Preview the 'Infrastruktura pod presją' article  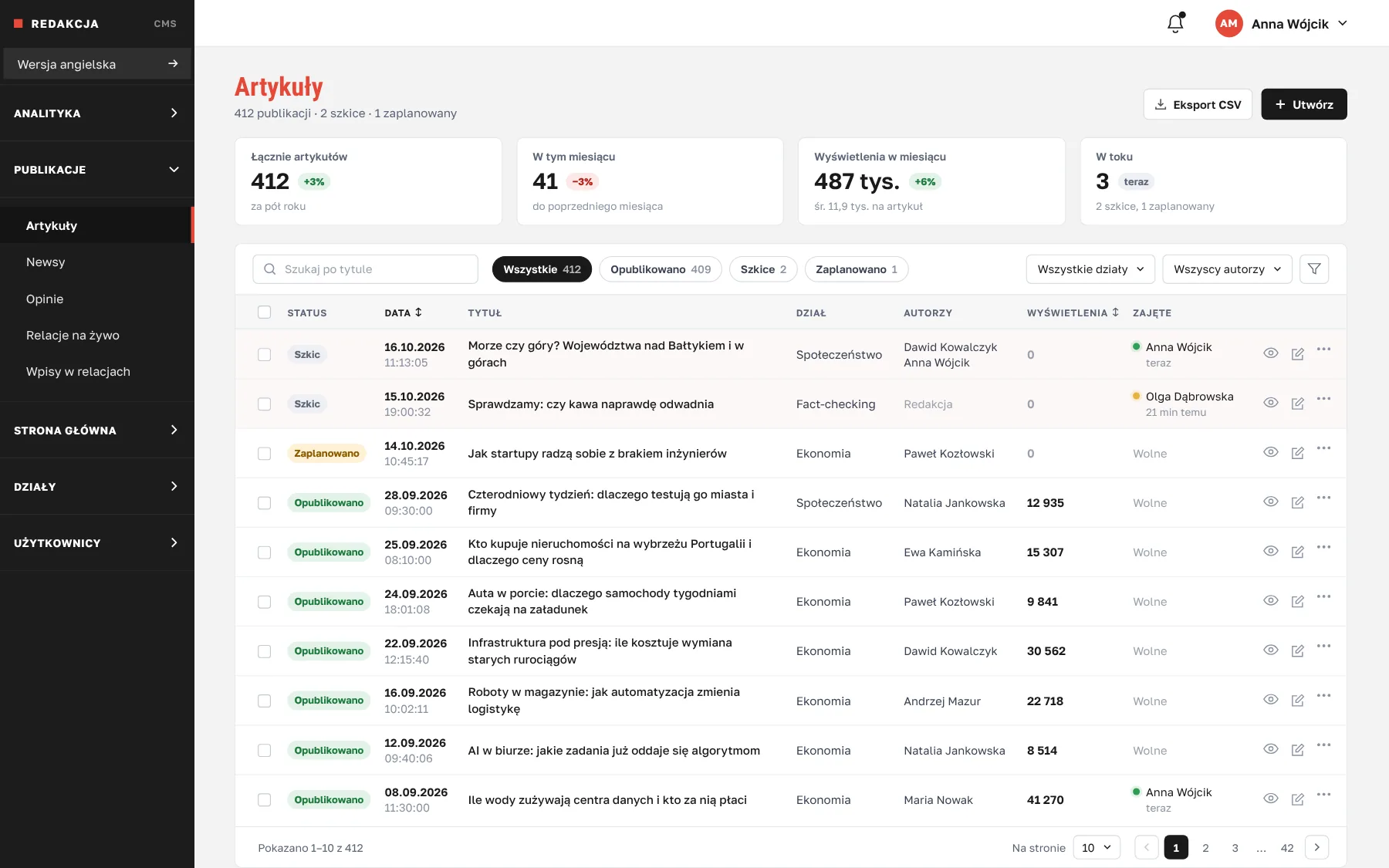[x=1271, y=650]
